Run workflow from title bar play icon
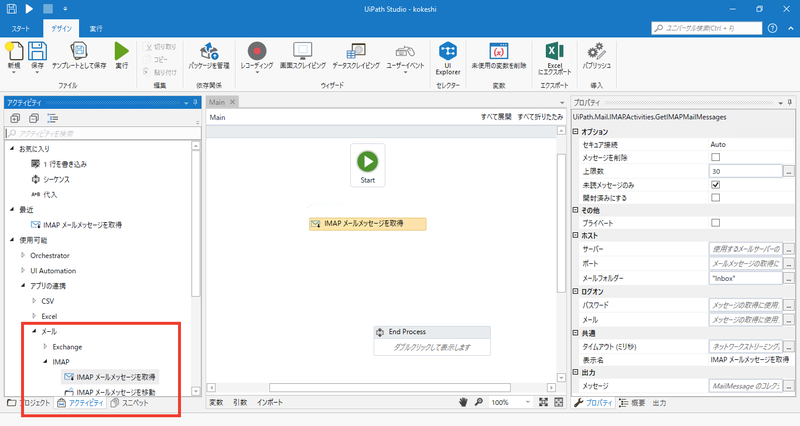Image resolution: width=800 pixels, height=426 pixels. point(30,9)
